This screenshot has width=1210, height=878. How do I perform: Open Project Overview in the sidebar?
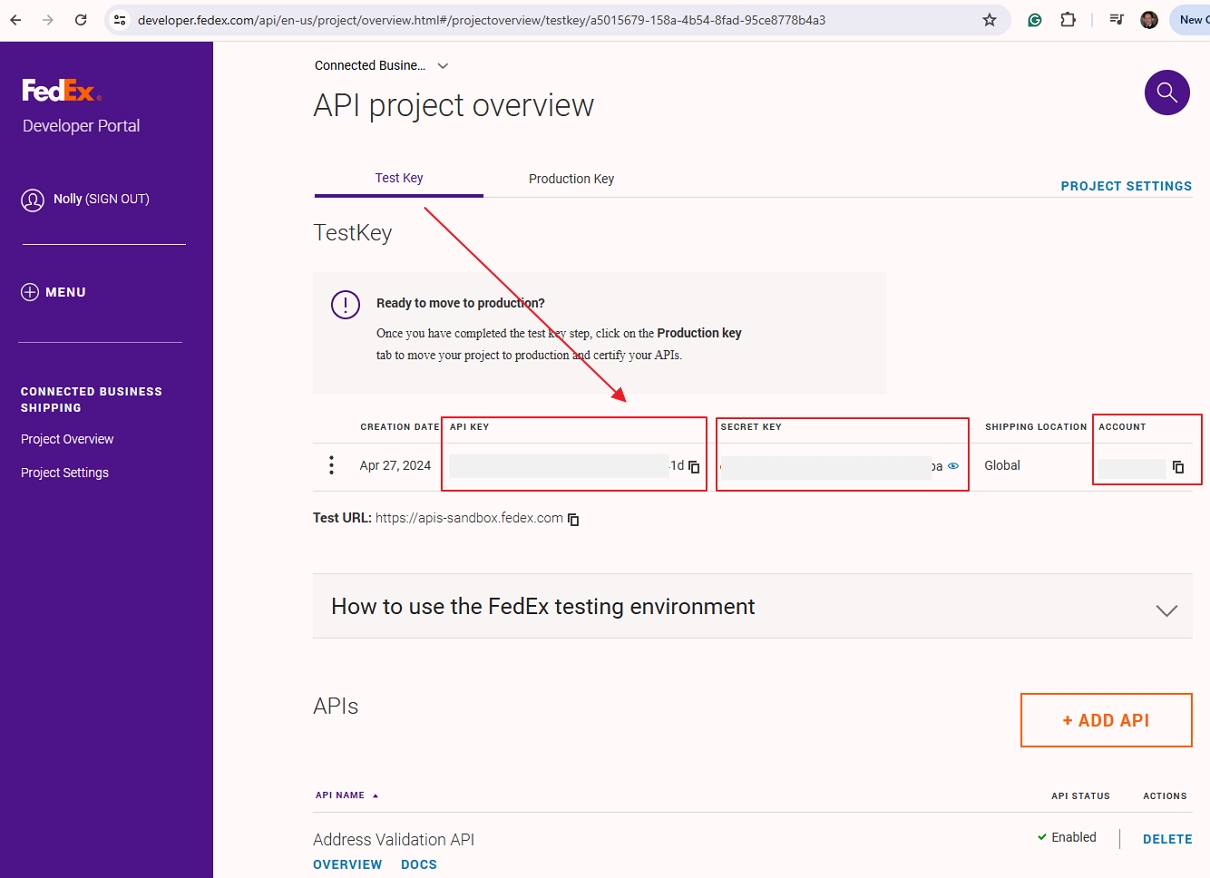[67, 439]
